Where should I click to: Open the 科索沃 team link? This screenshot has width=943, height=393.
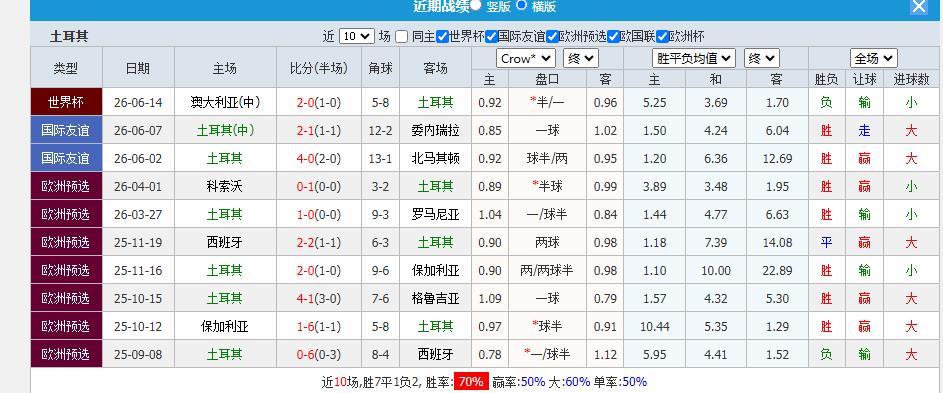point(225,187)
